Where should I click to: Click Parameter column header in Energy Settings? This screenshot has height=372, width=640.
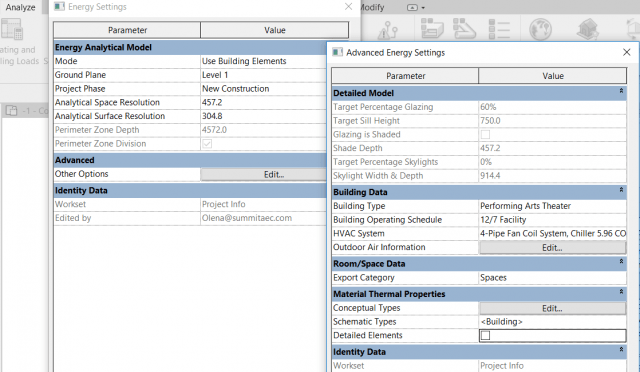click(127, 30)
